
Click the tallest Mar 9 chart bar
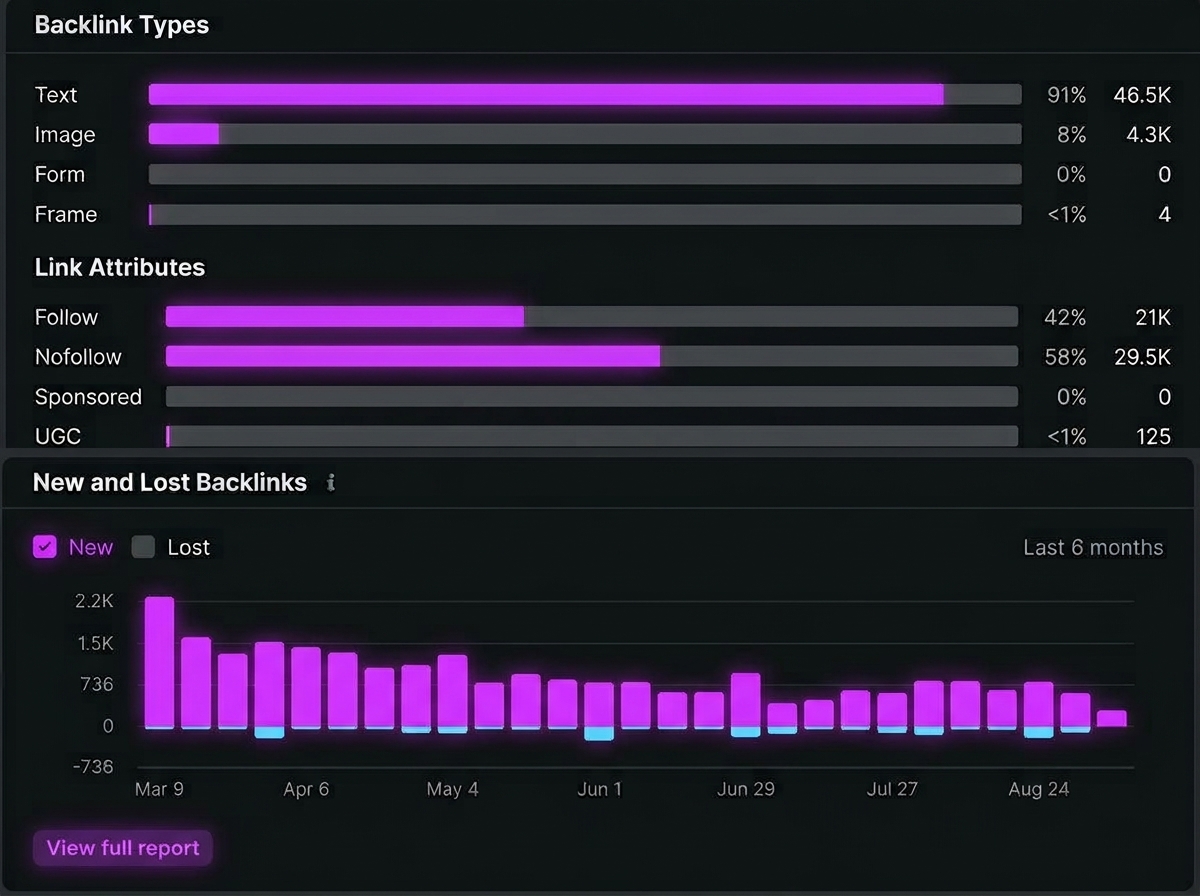160,662
